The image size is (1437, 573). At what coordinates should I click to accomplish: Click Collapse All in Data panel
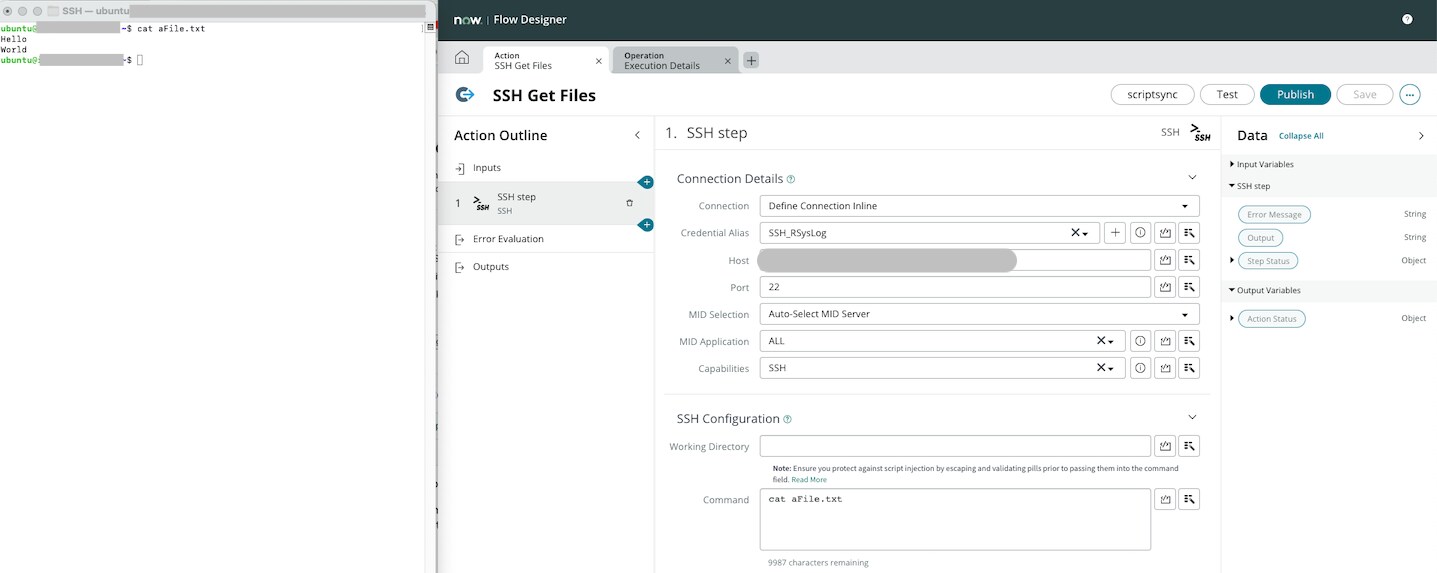coord(1301,136)
